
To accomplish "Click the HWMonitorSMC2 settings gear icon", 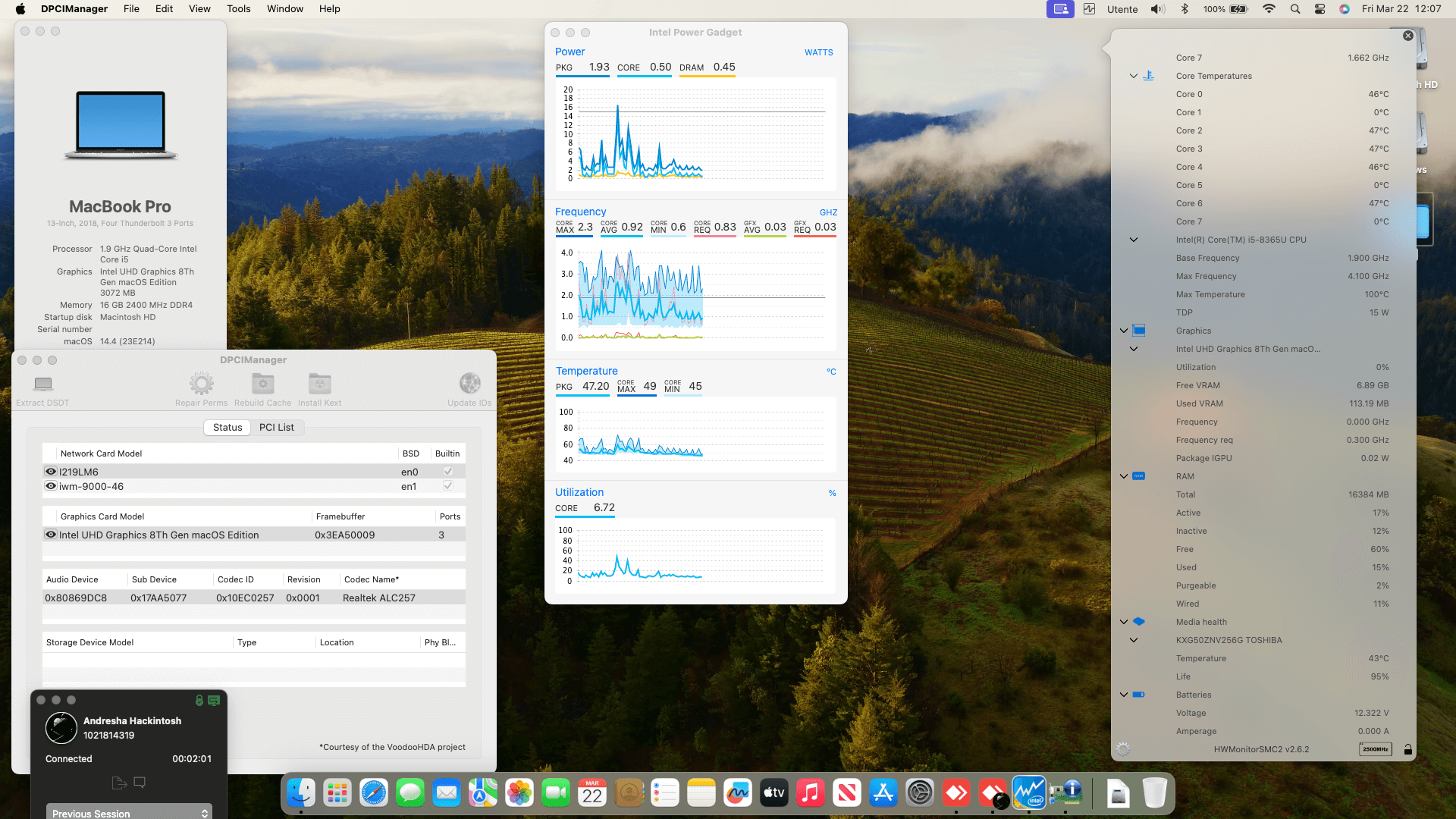I will click(x=1123, y=749).
